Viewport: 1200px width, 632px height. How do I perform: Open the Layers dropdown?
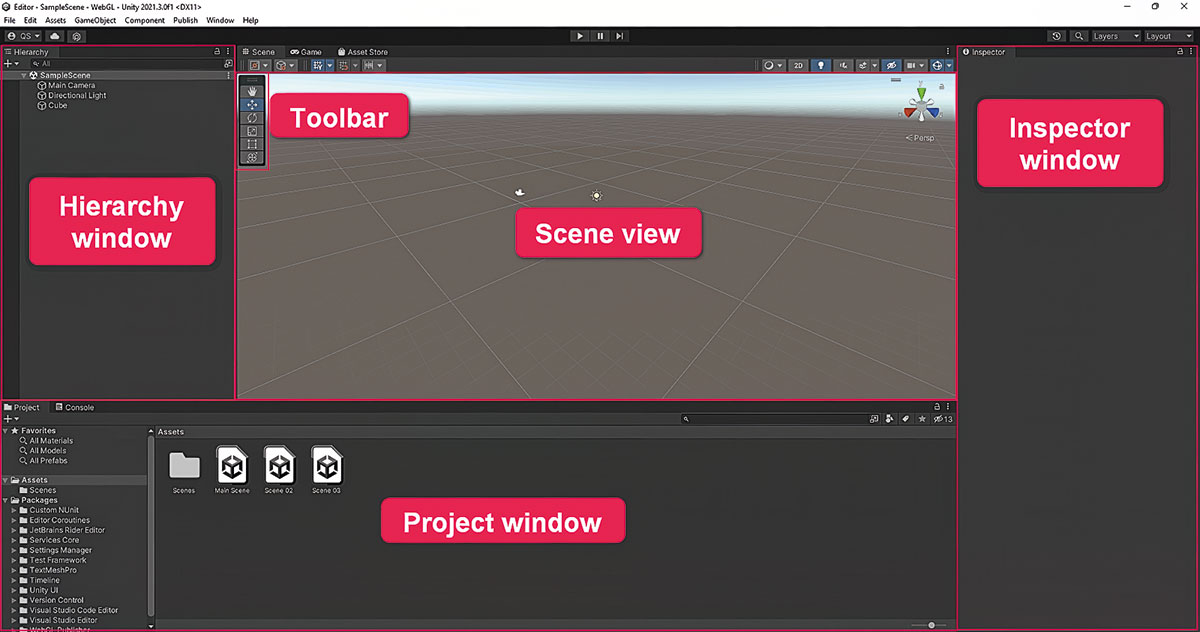[1115, 36]
